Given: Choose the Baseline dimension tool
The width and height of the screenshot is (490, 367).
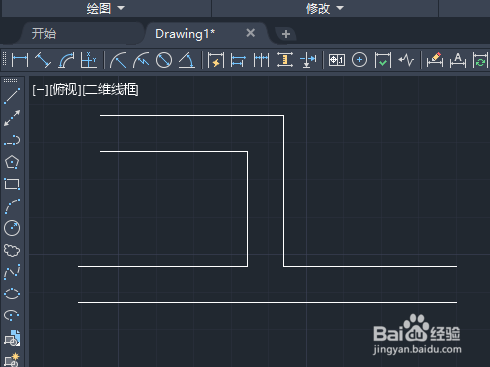Looking at the screenshot, I should [x=238, y=60].
